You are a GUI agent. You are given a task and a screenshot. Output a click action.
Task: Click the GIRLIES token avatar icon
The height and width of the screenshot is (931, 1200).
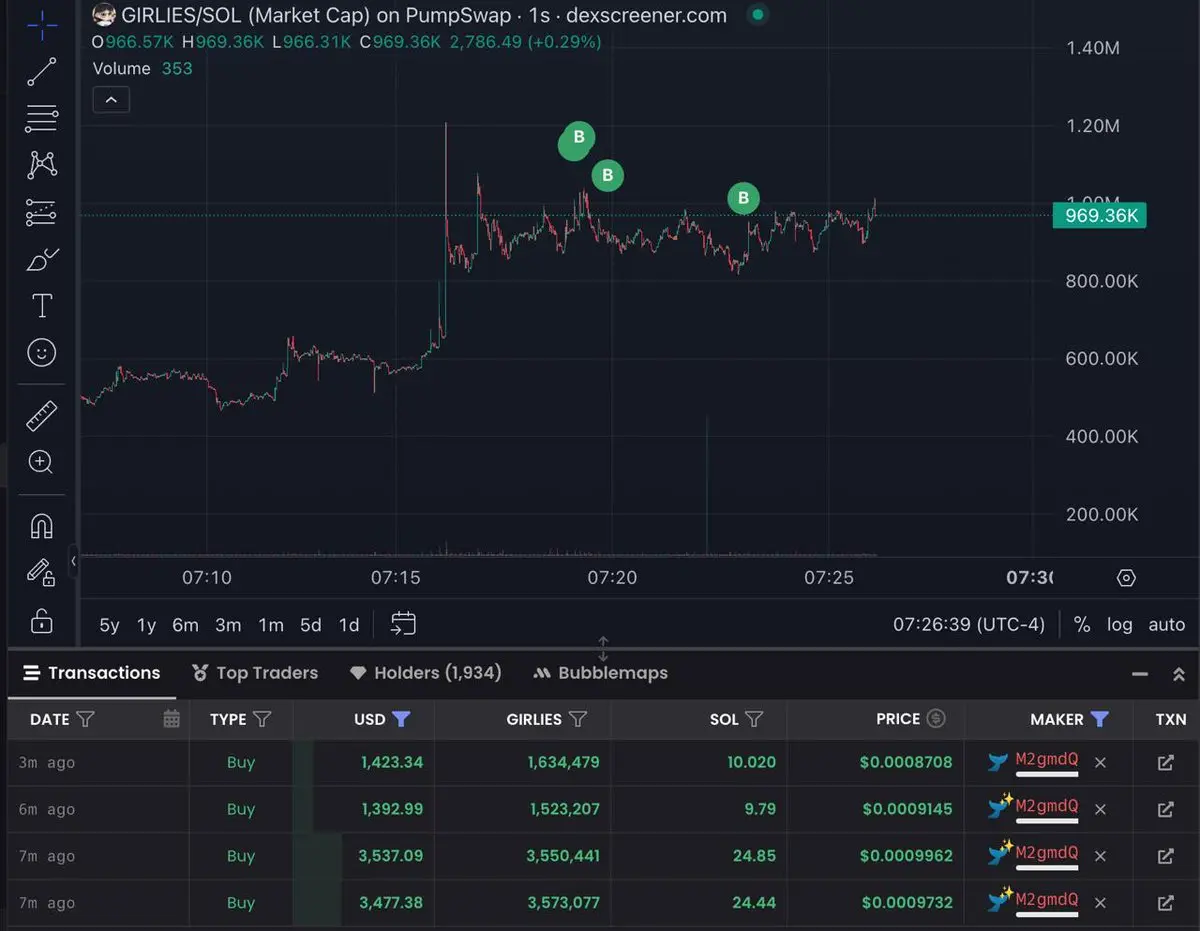(104, 15)
